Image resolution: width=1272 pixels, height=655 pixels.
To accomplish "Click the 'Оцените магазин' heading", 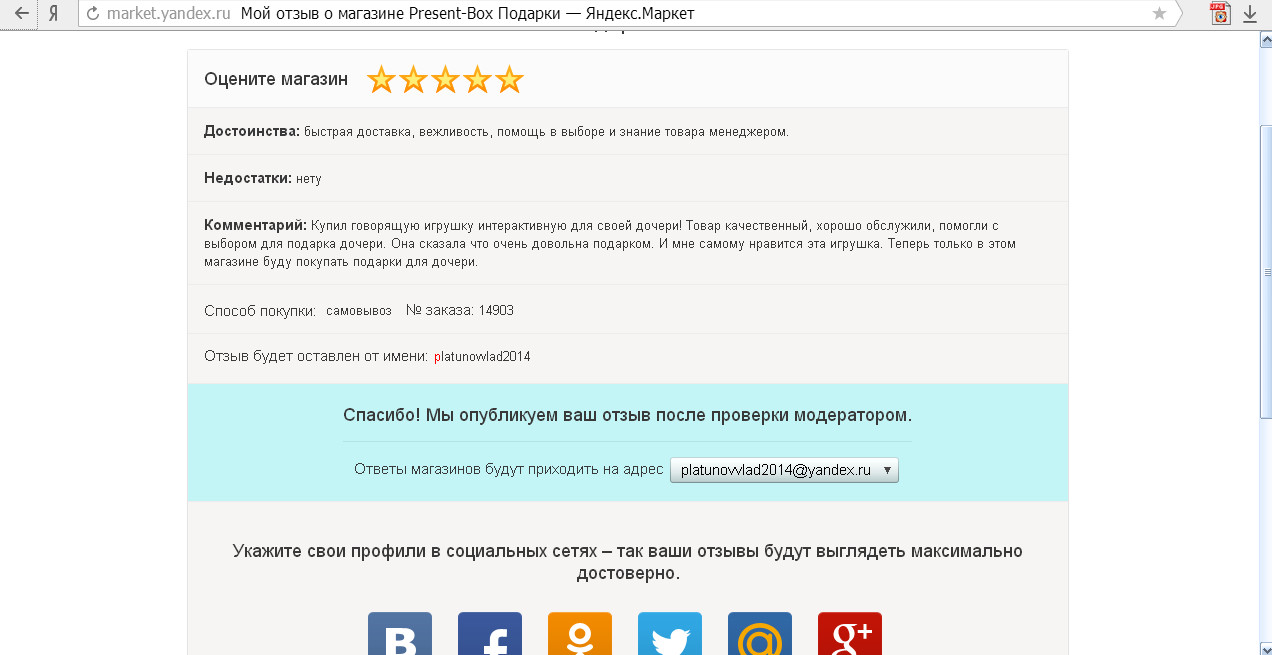I will [x=276, y=79].
